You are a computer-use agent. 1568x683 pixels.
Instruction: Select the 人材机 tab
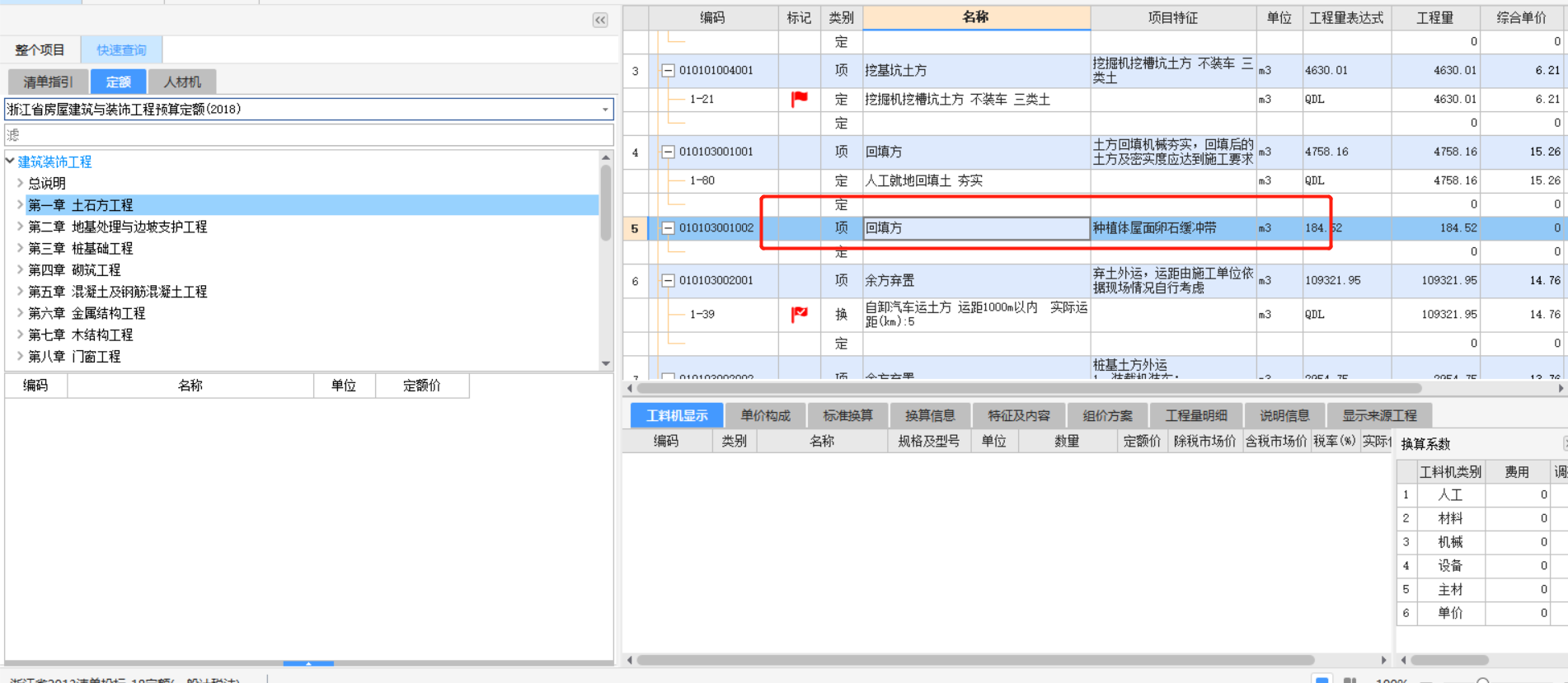182,82
